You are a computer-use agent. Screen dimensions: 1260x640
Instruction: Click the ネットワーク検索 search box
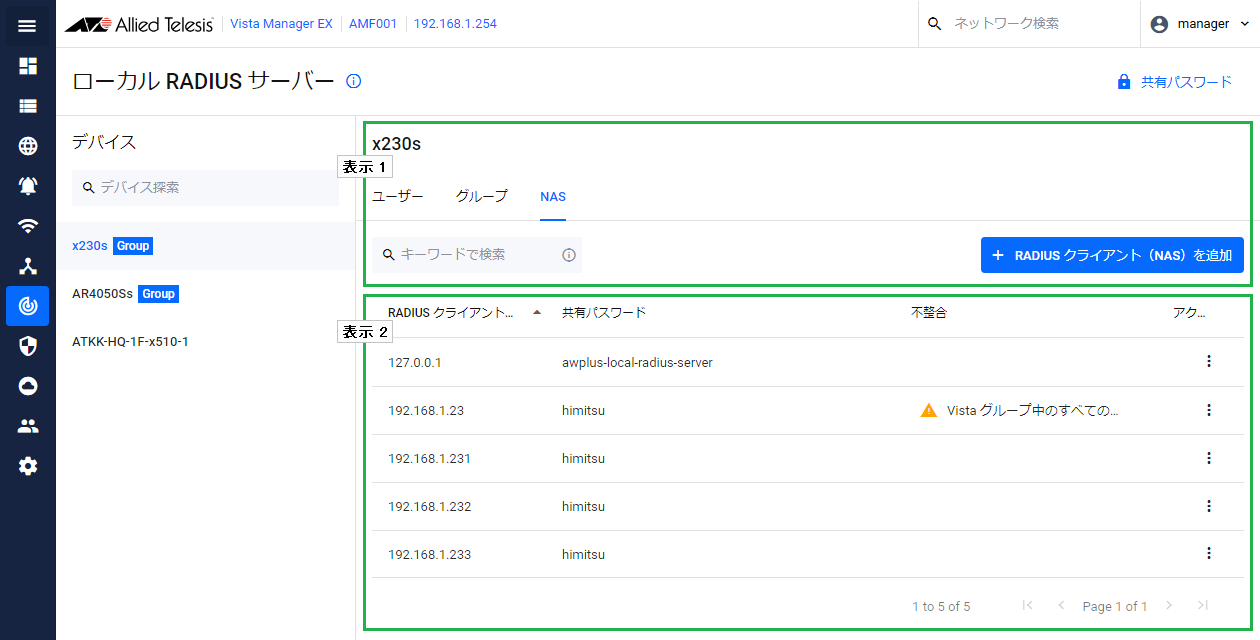pos(1030,23)
